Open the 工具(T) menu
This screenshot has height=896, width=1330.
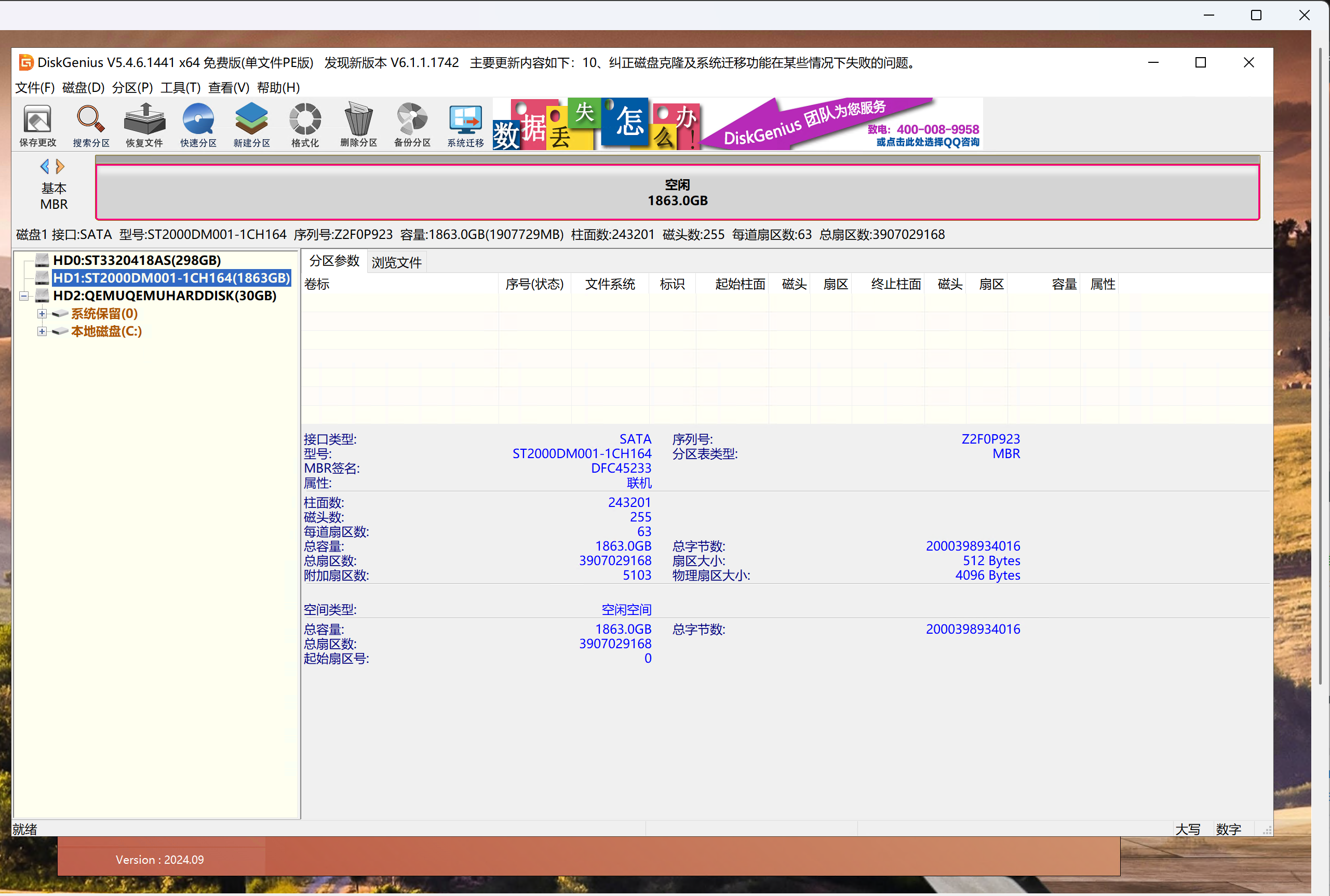[x=181, y=87]
